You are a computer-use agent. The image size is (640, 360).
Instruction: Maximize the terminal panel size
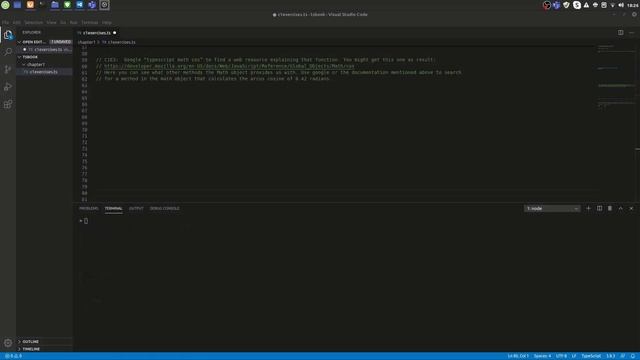click(x=620, y=209)
